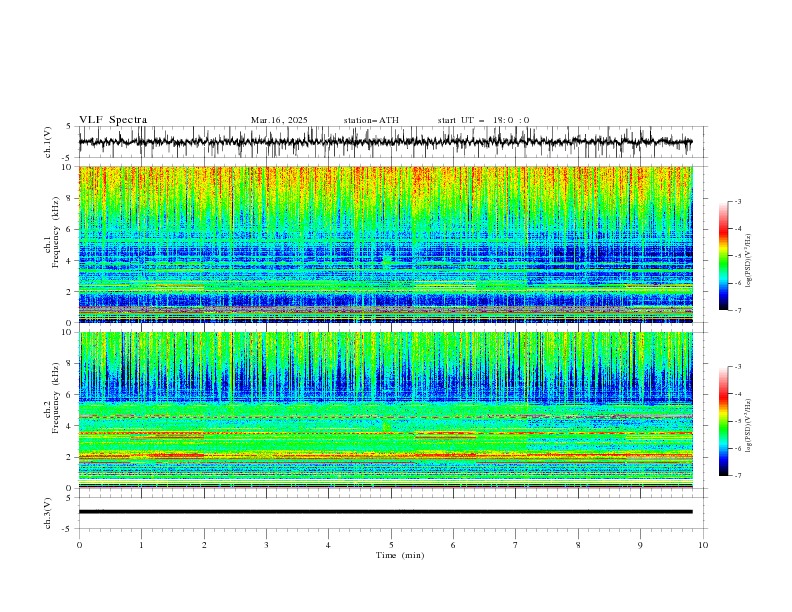Click the ch.2 color bar's log(PSD) label
The width and height of the screenshot is (792, 612).
pyautogui.click(x=748, y=425)
